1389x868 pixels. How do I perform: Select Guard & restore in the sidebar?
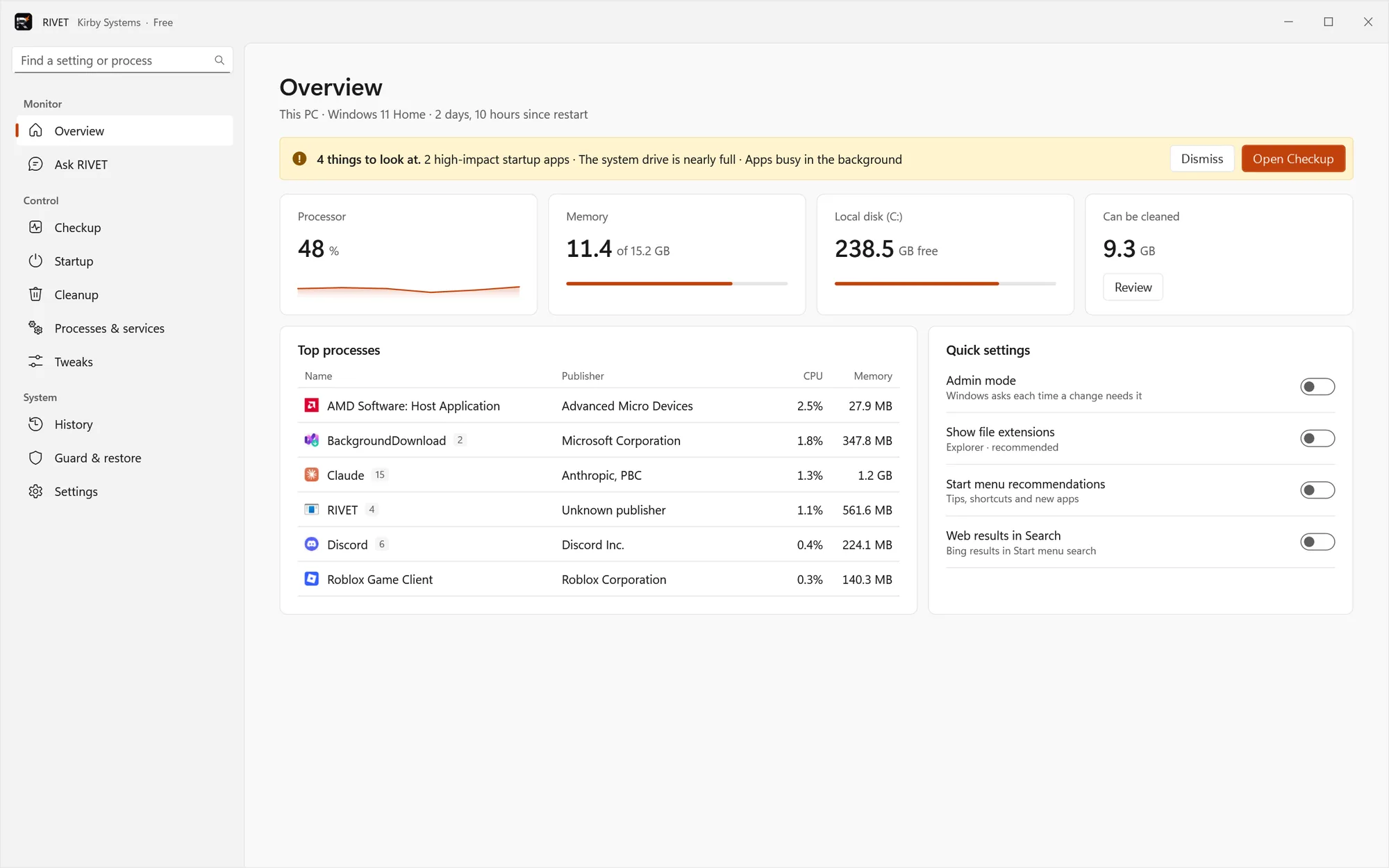coord(124,458)
